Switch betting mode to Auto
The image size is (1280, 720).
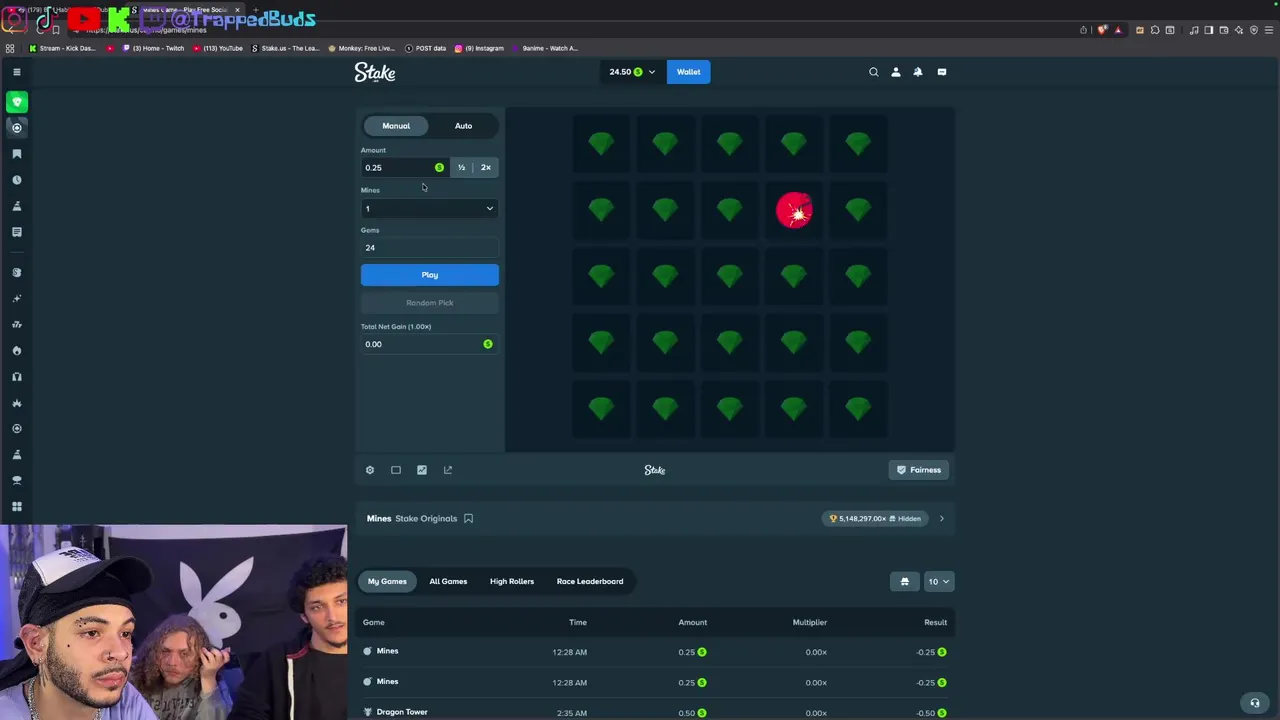tap(463, 126)
